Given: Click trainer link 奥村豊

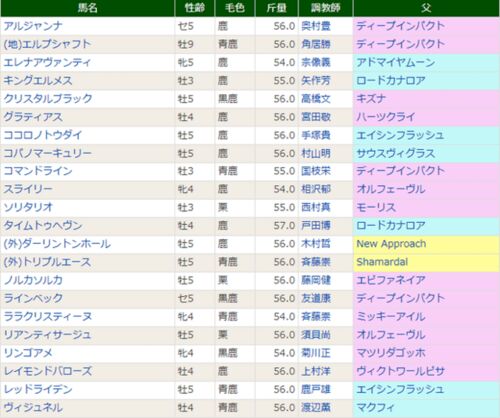Looking at the screenshot, I should coord(316,26).
